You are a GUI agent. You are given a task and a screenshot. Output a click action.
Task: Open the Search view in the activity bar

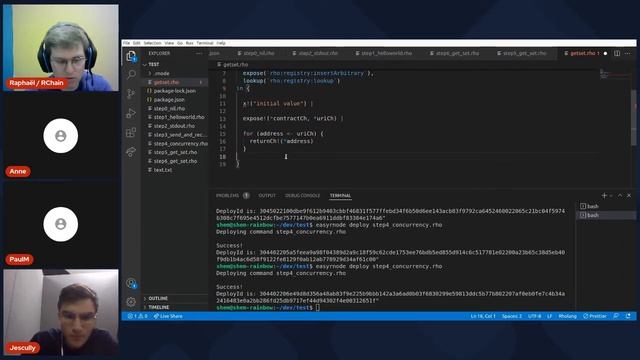tap(131, 74)
